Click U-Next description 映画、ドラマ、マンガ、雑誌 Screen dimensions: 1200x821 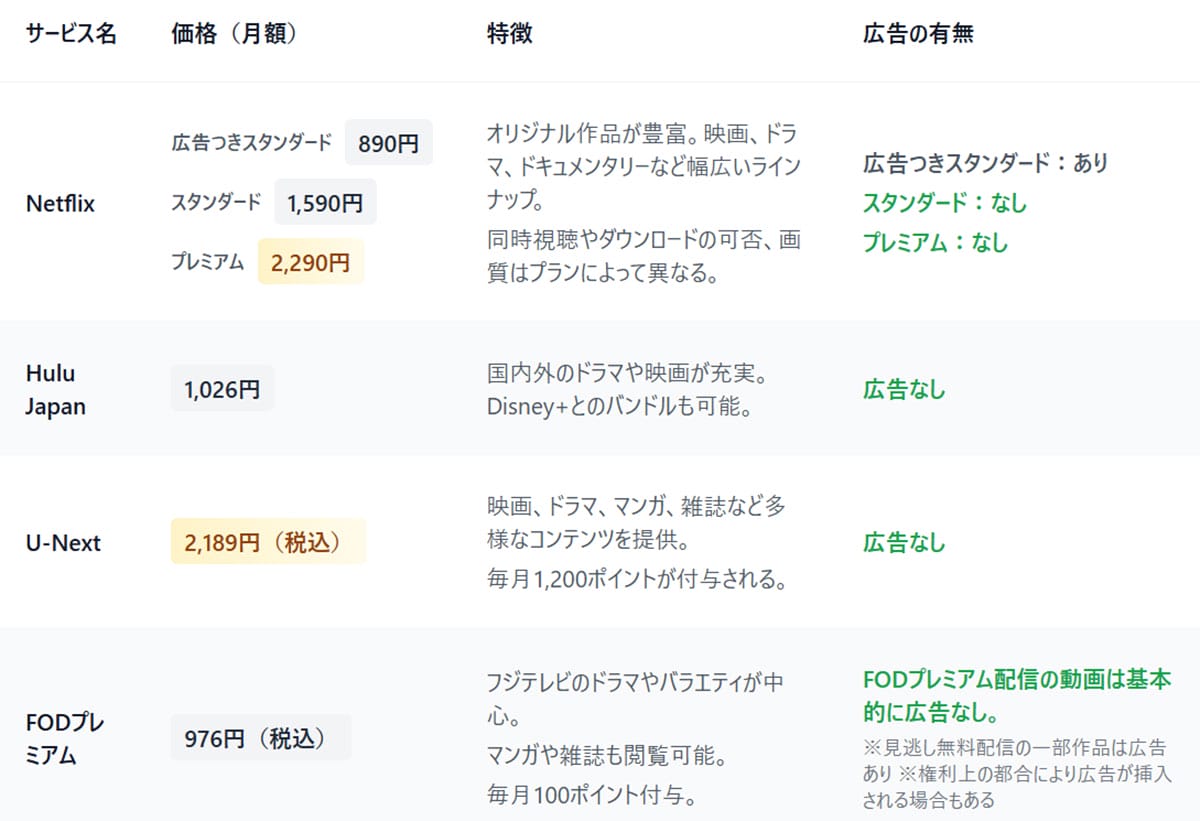[637, 522]
